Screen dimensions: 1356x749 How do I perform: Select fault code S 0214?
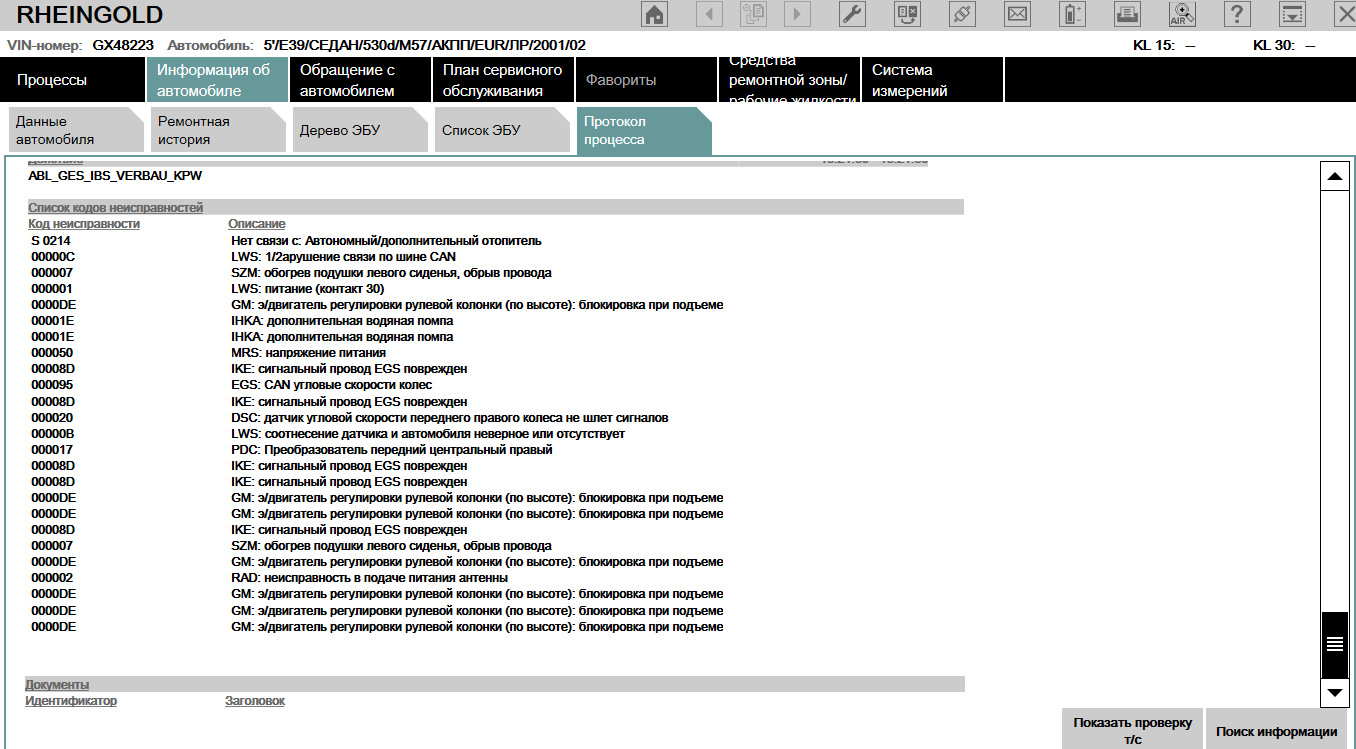point(51,241)
